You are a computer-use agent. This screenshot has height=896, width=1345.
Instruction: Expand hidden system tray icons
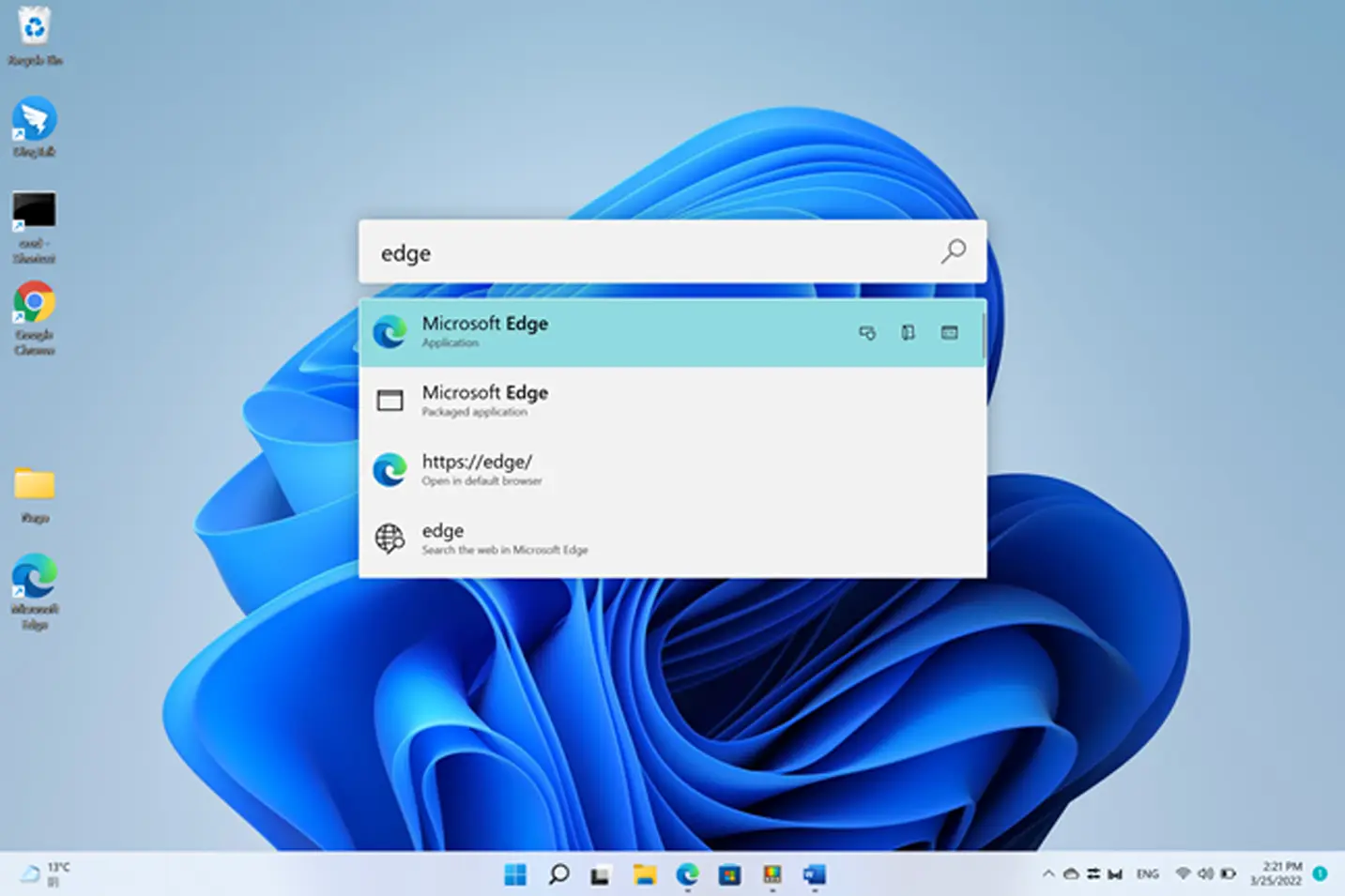(x=1048, y=873)
